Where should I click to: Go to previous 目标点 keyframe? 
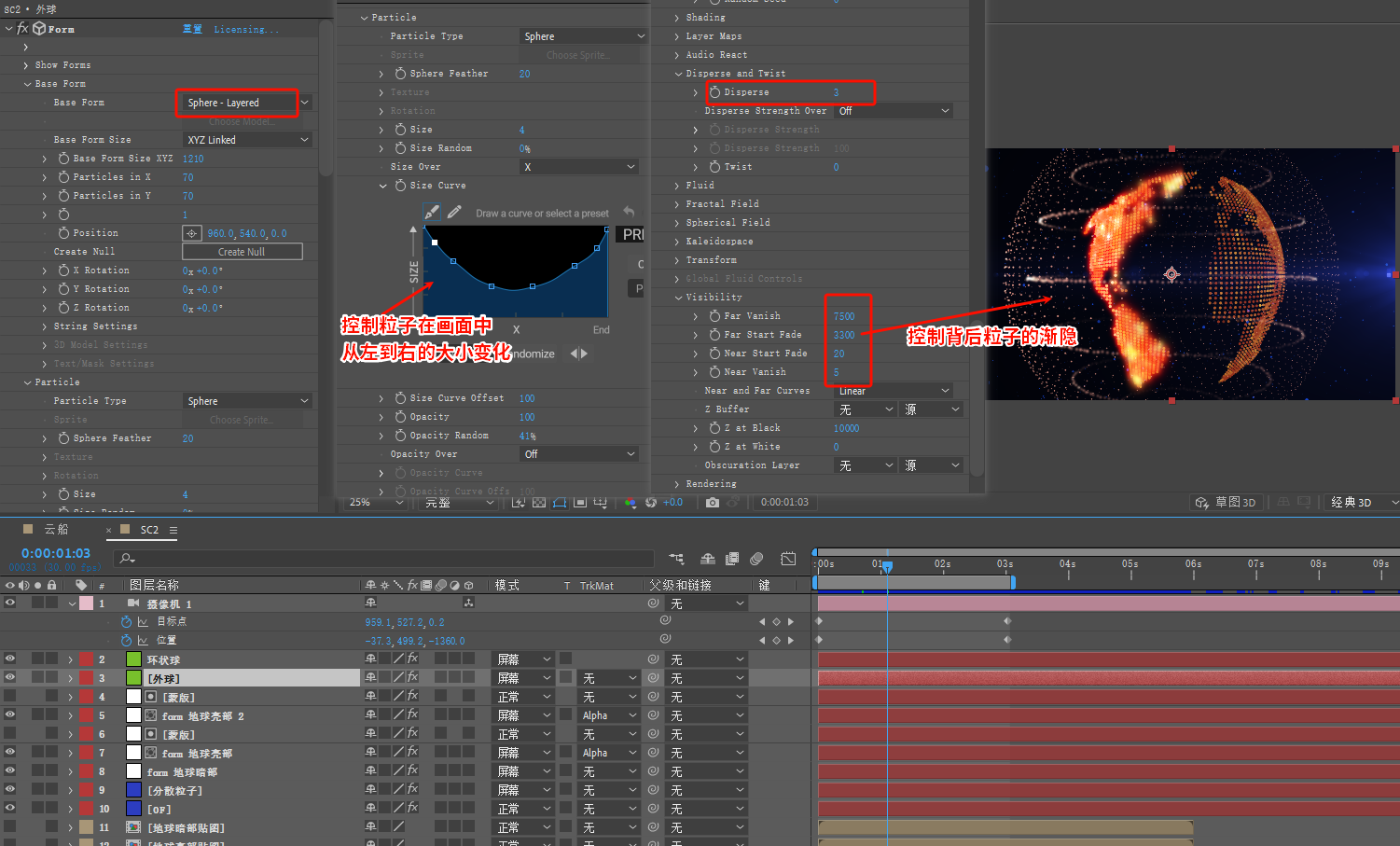click(x=762, y=621)
